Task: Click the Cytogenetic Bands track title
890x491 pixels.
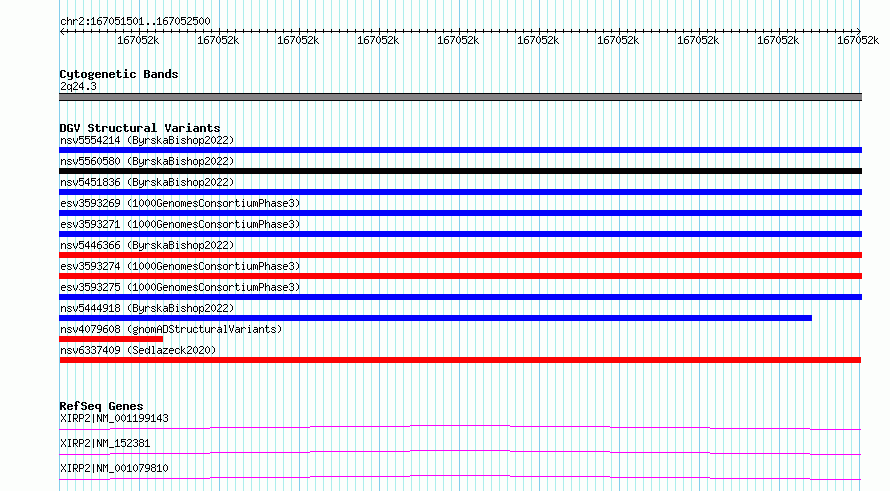Action: point(119,74)
